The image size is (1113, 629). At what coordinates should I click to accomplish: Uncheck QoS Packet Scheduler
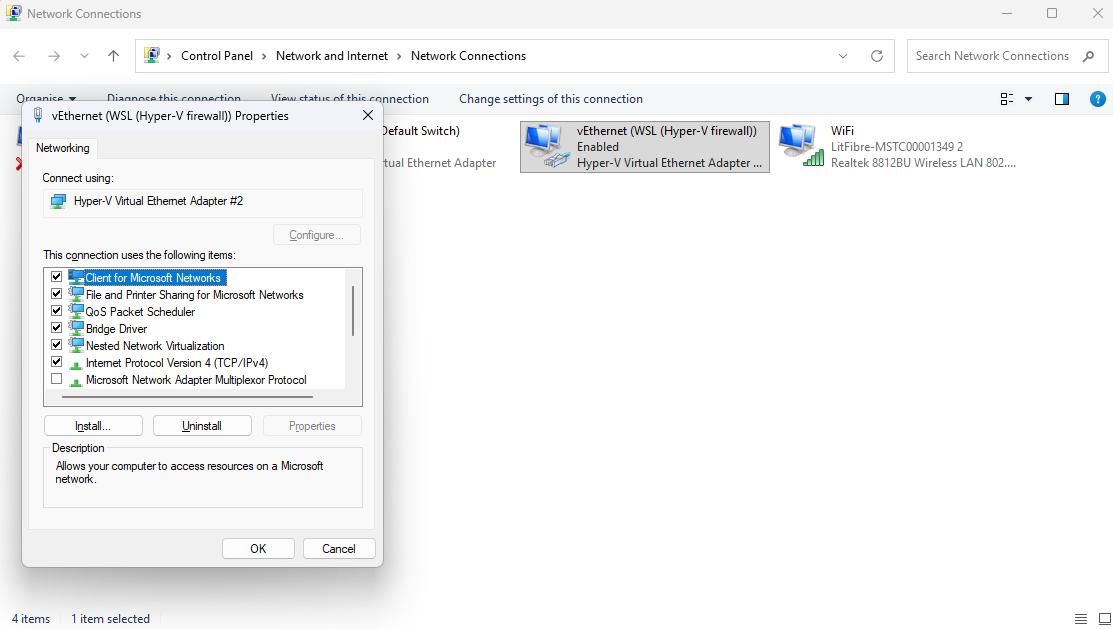coord(57,310)
